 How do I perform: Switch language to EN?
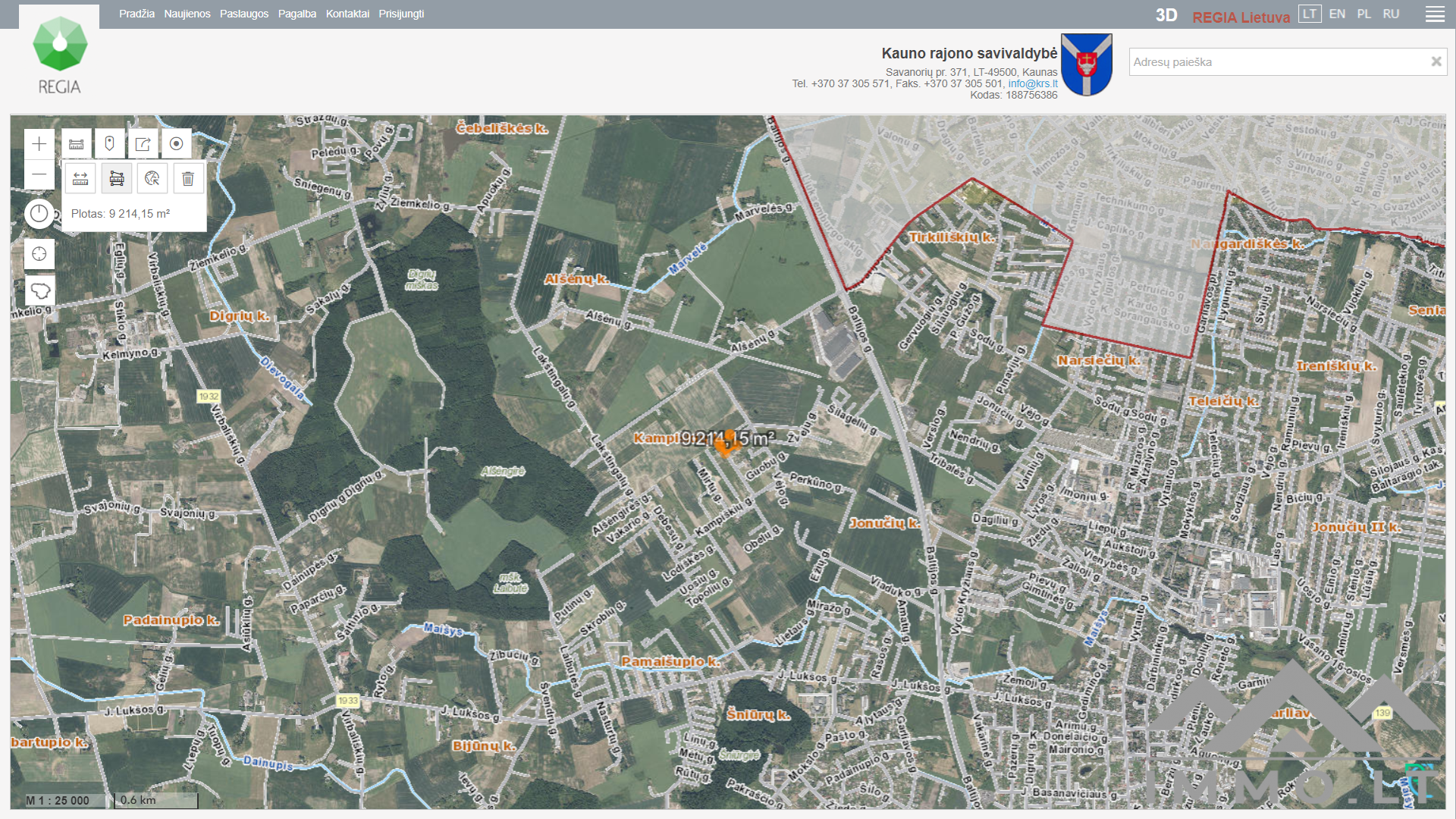1337,14
